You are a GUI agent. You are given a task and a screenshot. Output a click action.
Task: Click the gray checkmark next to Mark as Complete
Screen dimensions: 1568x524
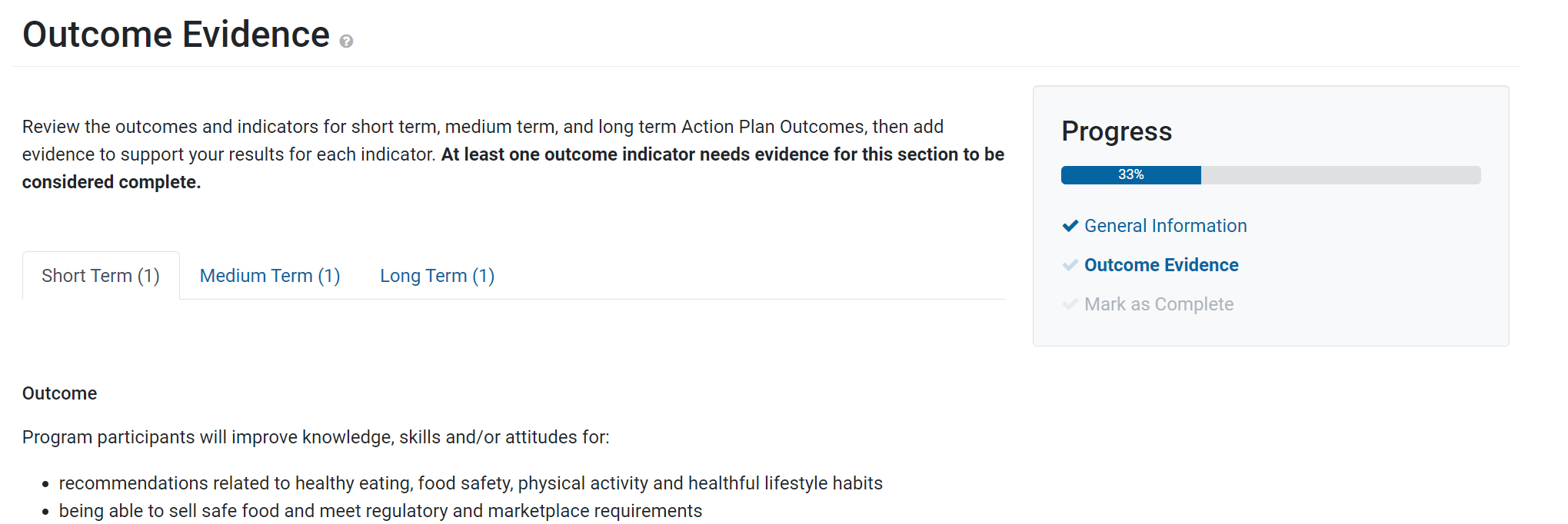click(x=1070, y=304)
